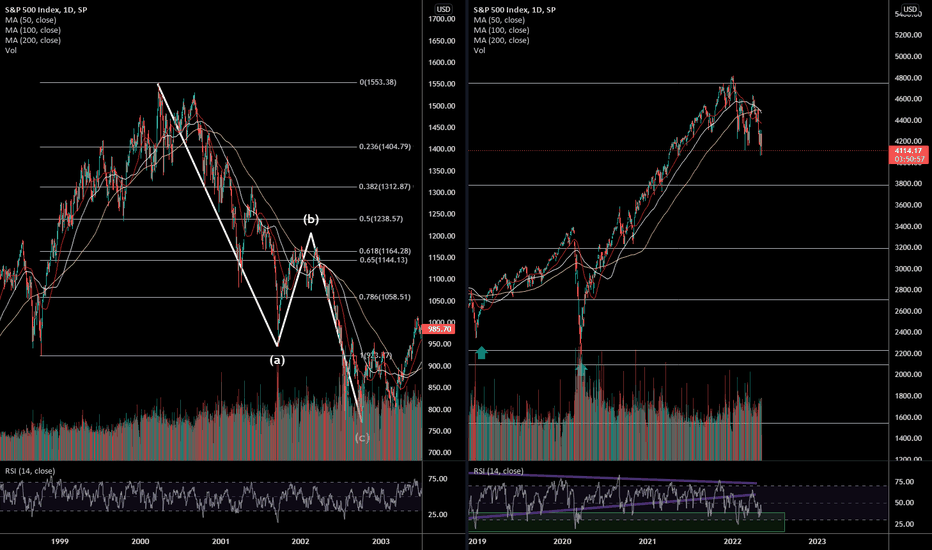This screenshot has height=550, width=932.
Task: Select the (a) wave label
Action: (278, 360)
